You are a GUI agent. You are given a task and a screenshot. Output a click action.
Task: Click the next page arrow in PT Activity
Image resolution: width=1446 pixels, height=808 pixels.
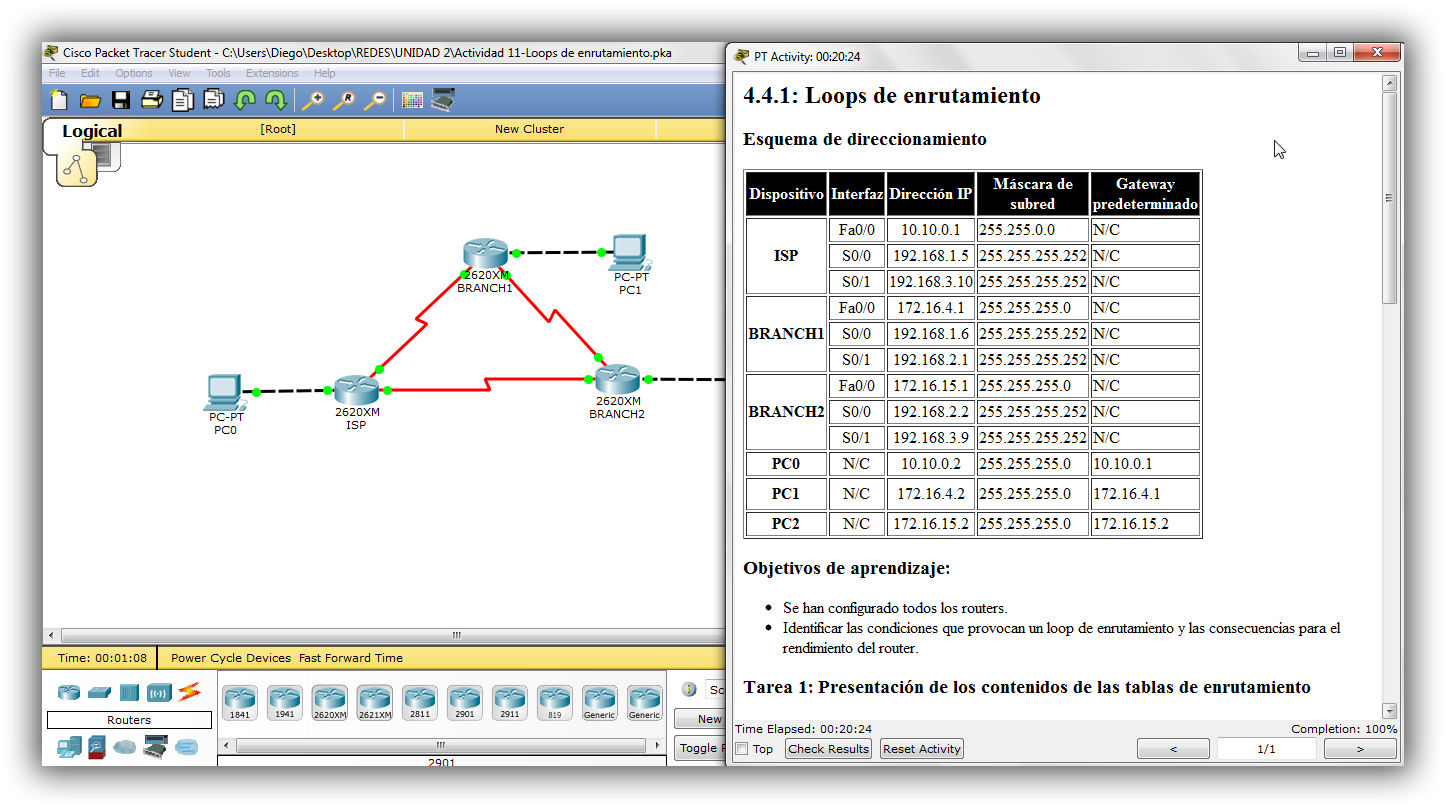[x=1359, y=748]
